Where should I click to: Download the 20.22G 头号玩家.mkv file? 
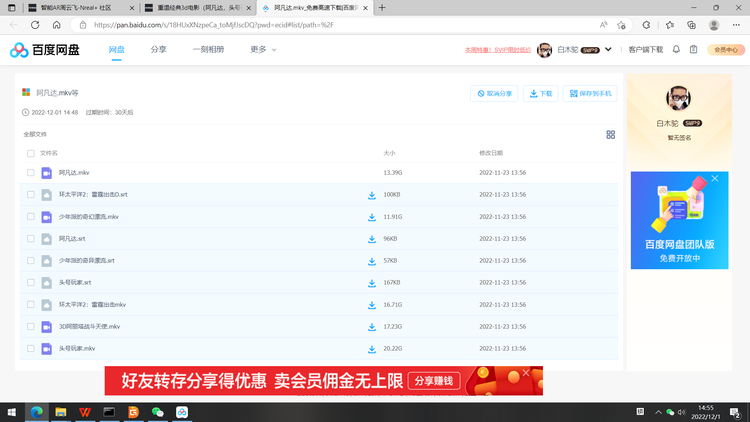372,349
